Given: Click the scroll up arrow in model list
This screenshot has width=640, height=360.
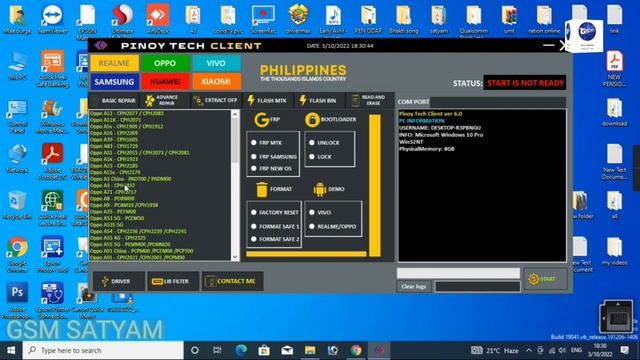Looking at the screenshot, I should tap(235, 115).
